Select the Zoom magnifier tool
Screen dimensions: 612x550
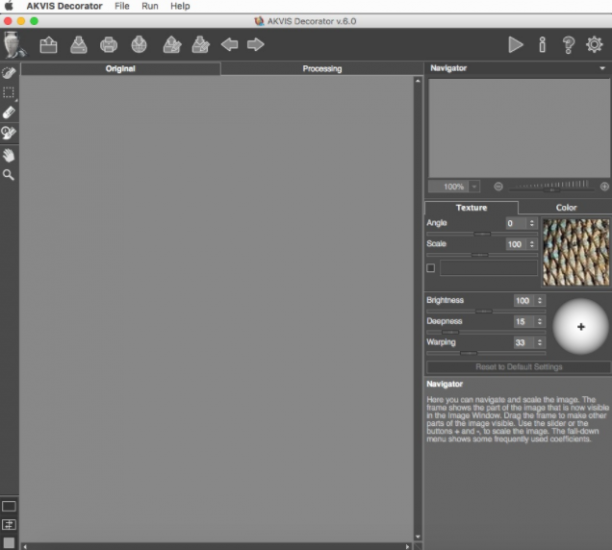pos(9,175)
